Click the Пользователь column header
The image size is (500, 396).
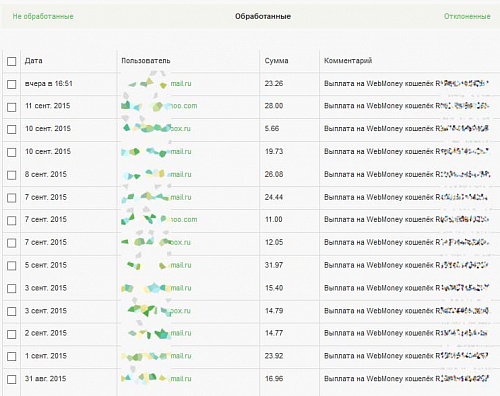[x=146, y=61]
